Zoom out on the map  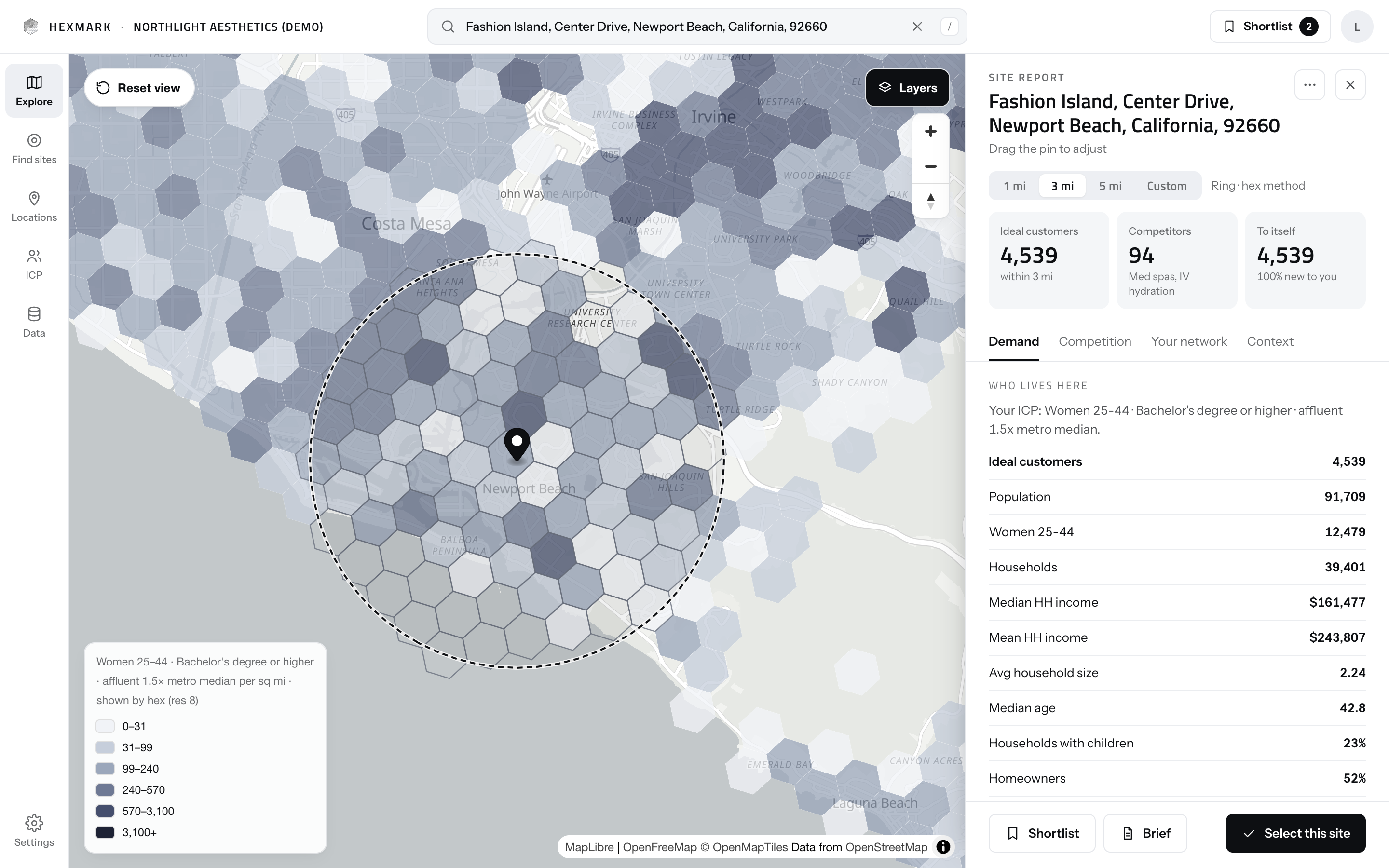pos(930,166)
